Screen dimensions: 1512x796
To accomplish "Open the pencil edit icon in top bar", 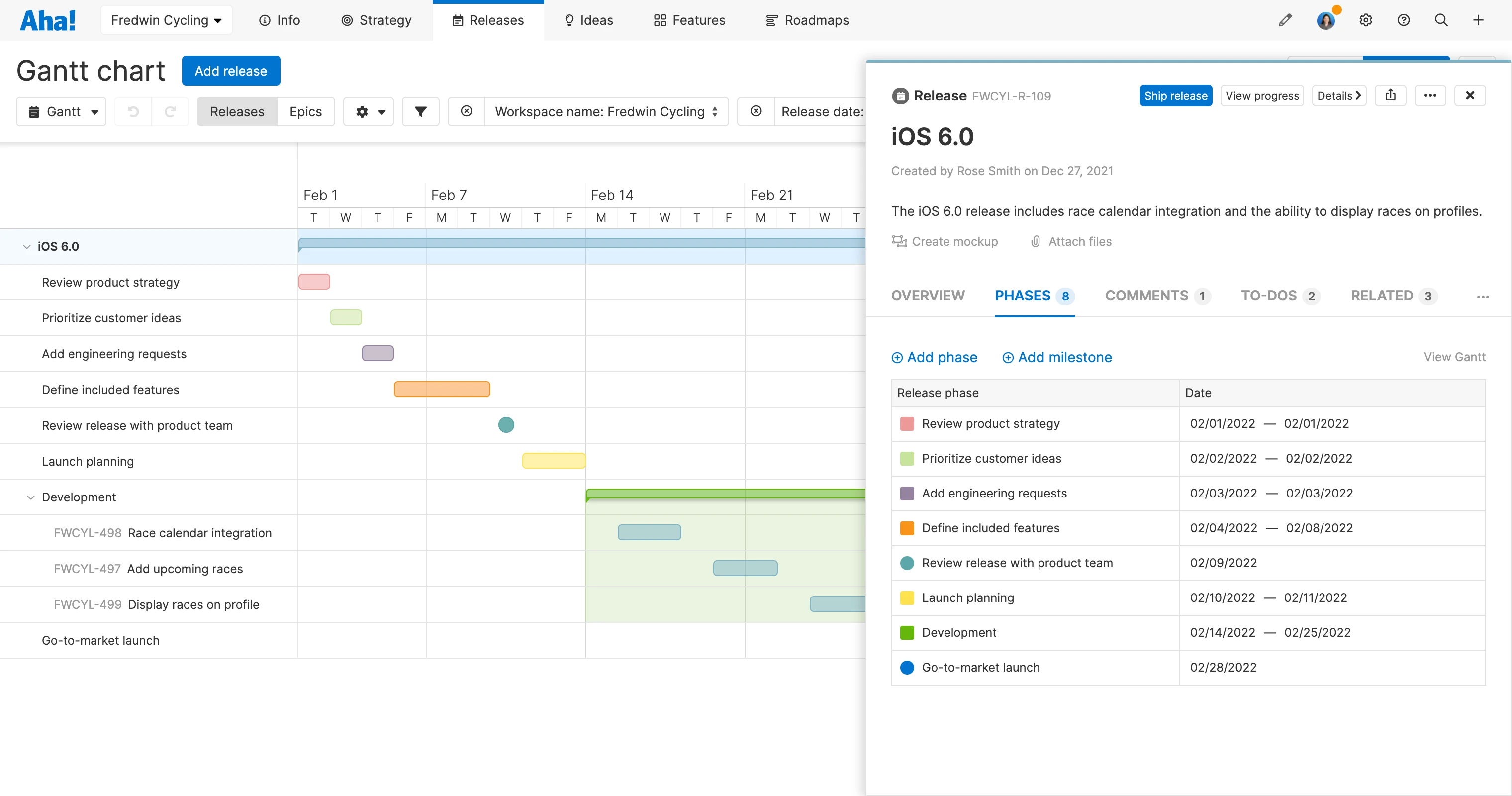I will click(x=1285, y=20).
